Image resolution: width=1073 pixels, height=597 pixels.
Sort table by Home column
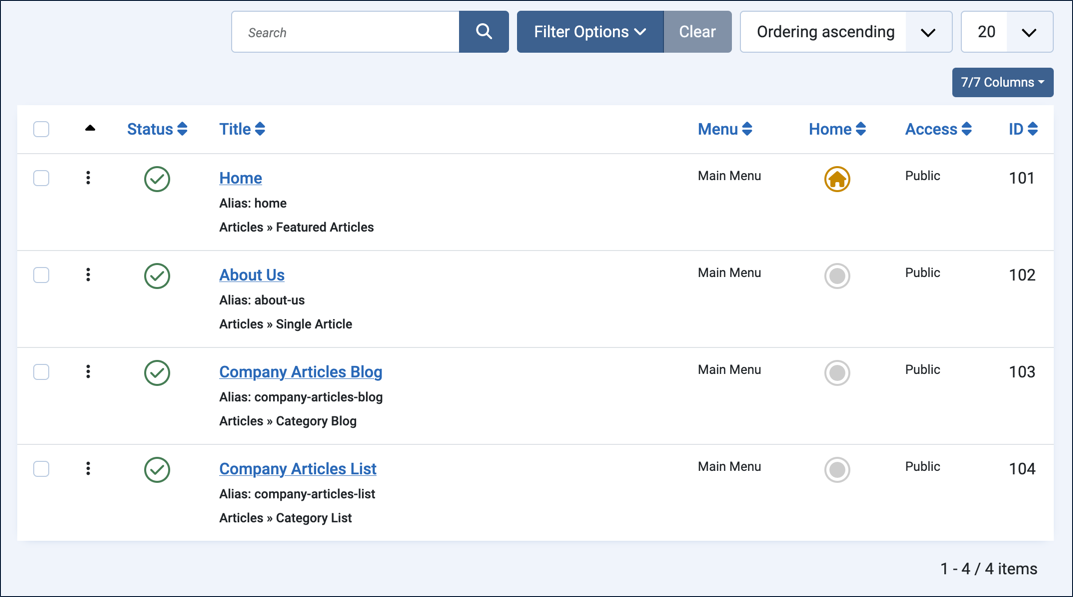point(837,129)
